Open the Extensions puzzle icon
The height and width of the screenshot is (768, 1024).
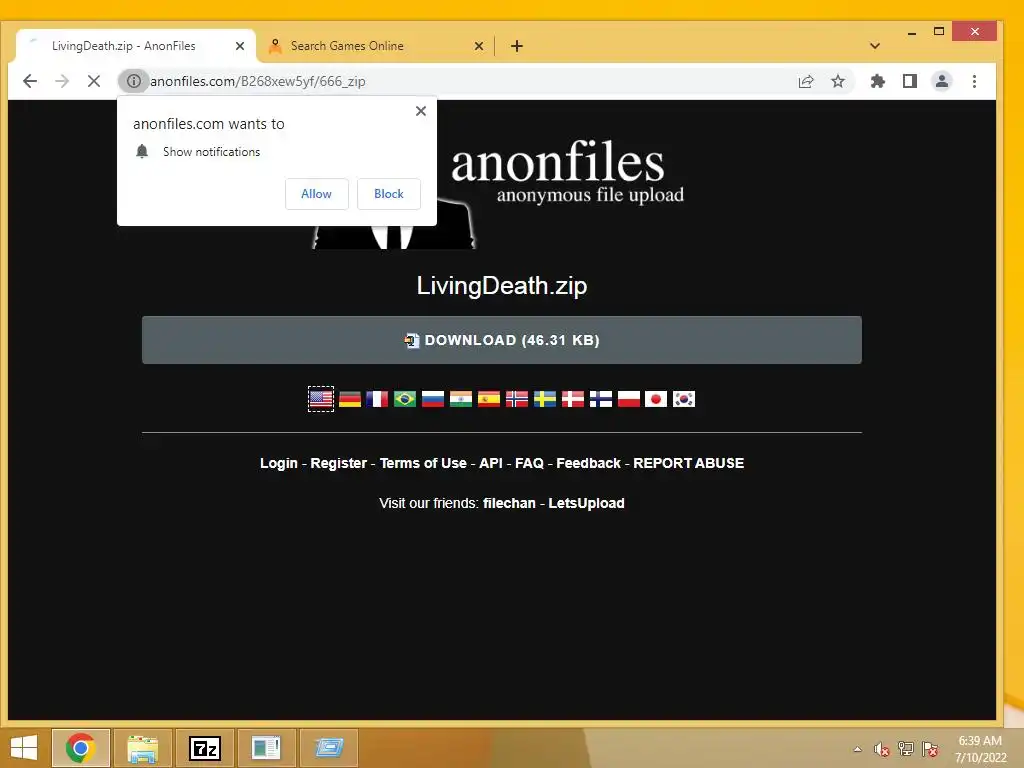[878, 81]
